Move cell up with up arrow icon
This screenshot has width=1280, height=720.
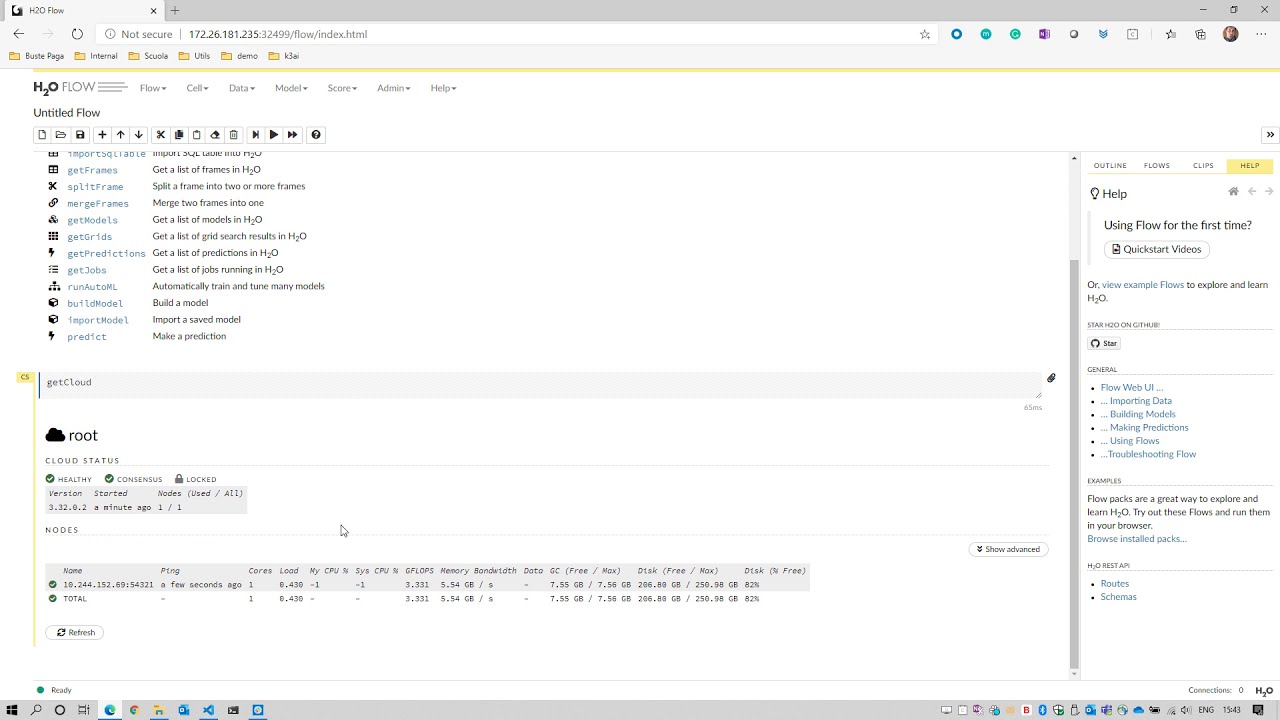click(x=120, y=135)
